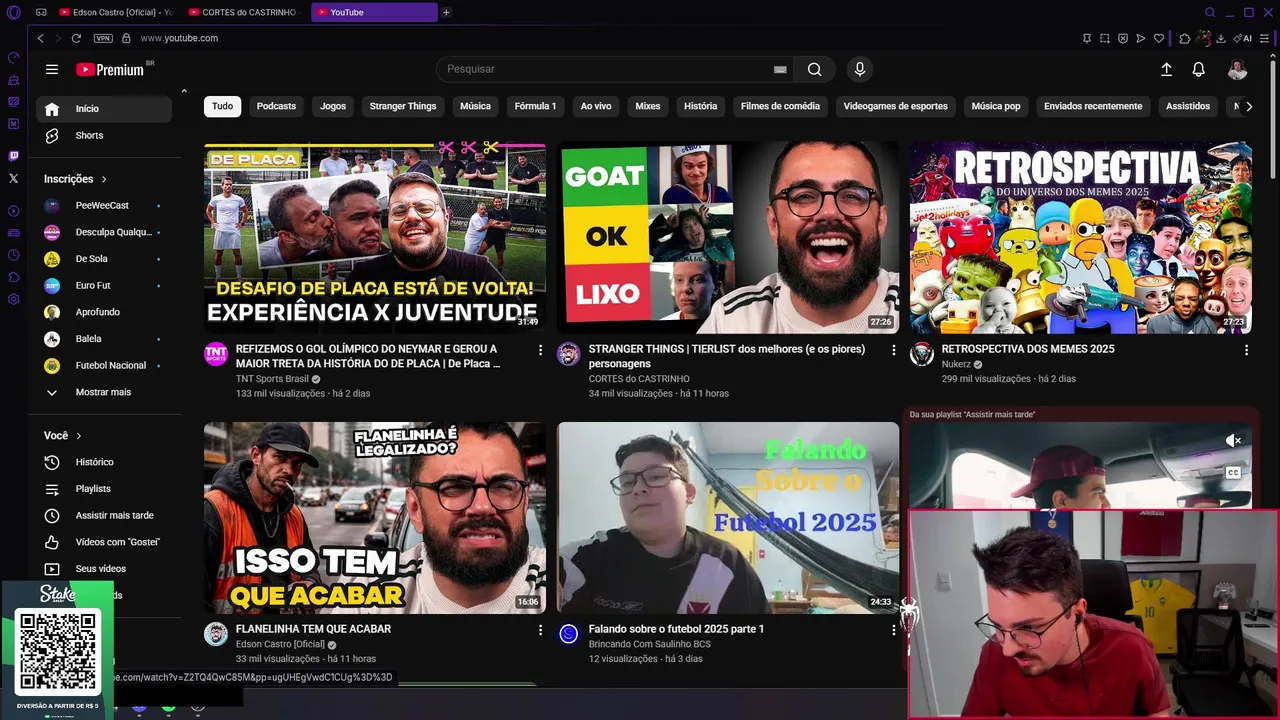Open sidebar player icon
Viewport: 1280px width, 720px height.
tap(13, 211)
